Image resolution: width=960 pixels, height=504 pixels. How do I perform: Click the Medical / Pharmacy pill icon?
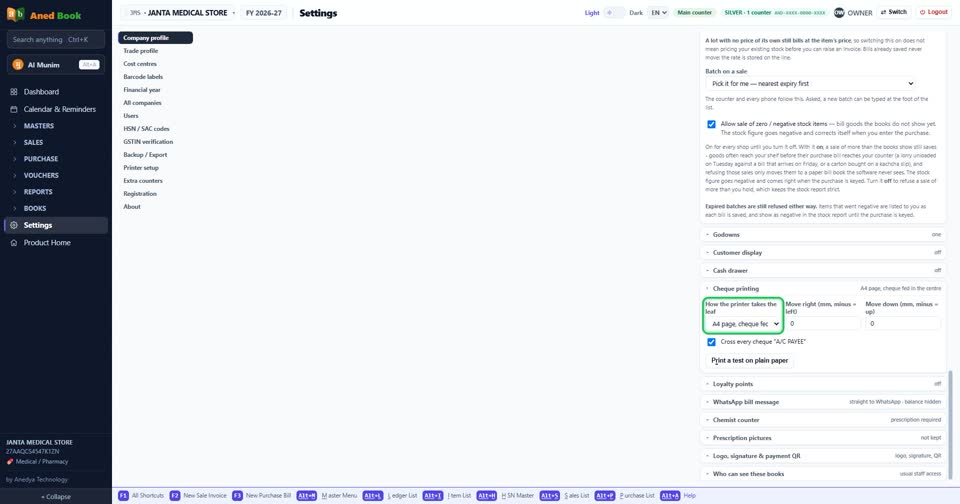point(10,462)
